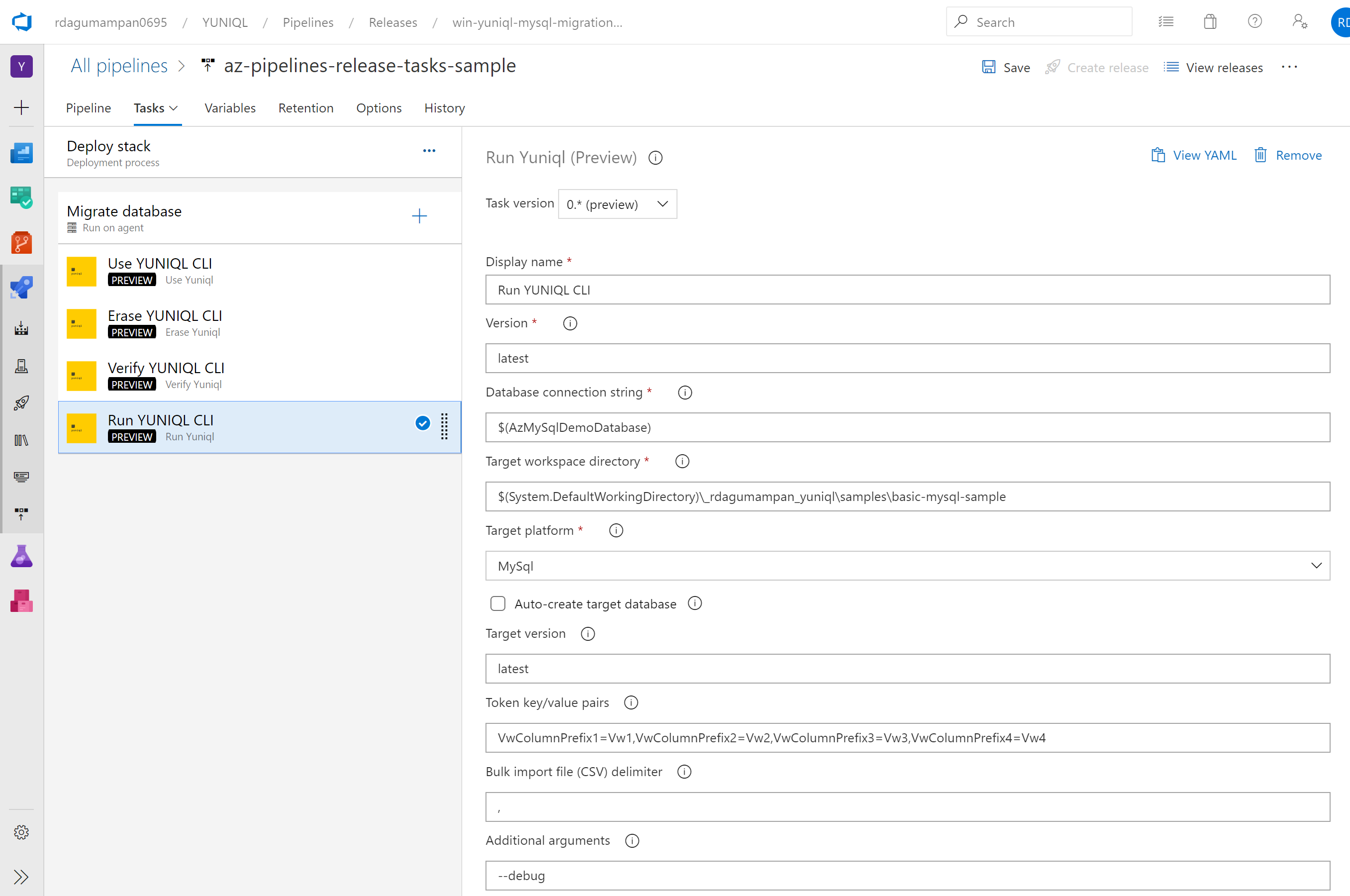Open Marketplace shopping bag icon
The width and height of the screenshot is (1350, 896).
click(x=1210, y=22)
